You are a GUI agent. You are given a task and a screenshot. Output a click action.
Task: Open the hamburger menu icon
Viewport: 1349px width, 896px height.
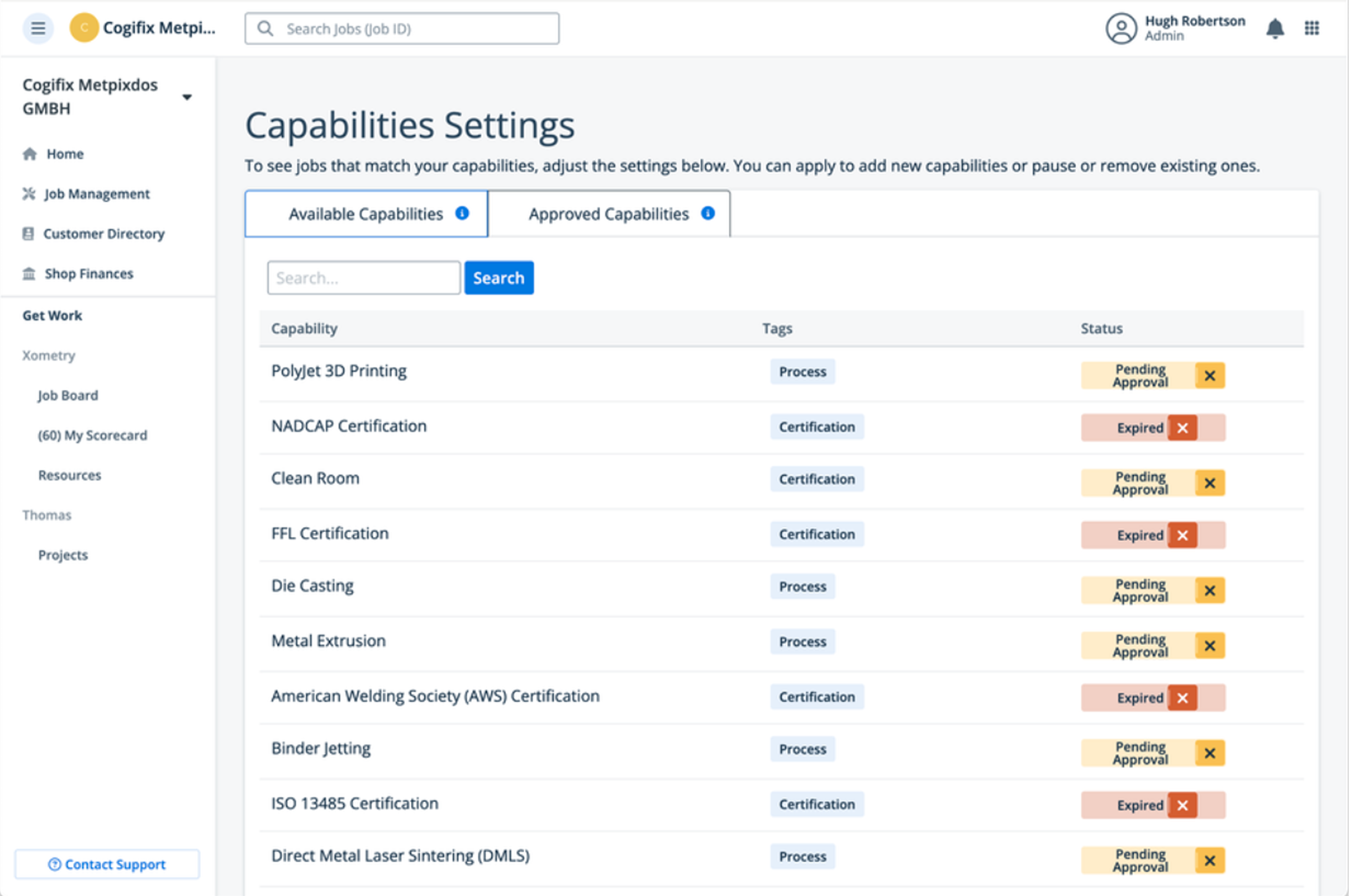(x=38, y=28)
